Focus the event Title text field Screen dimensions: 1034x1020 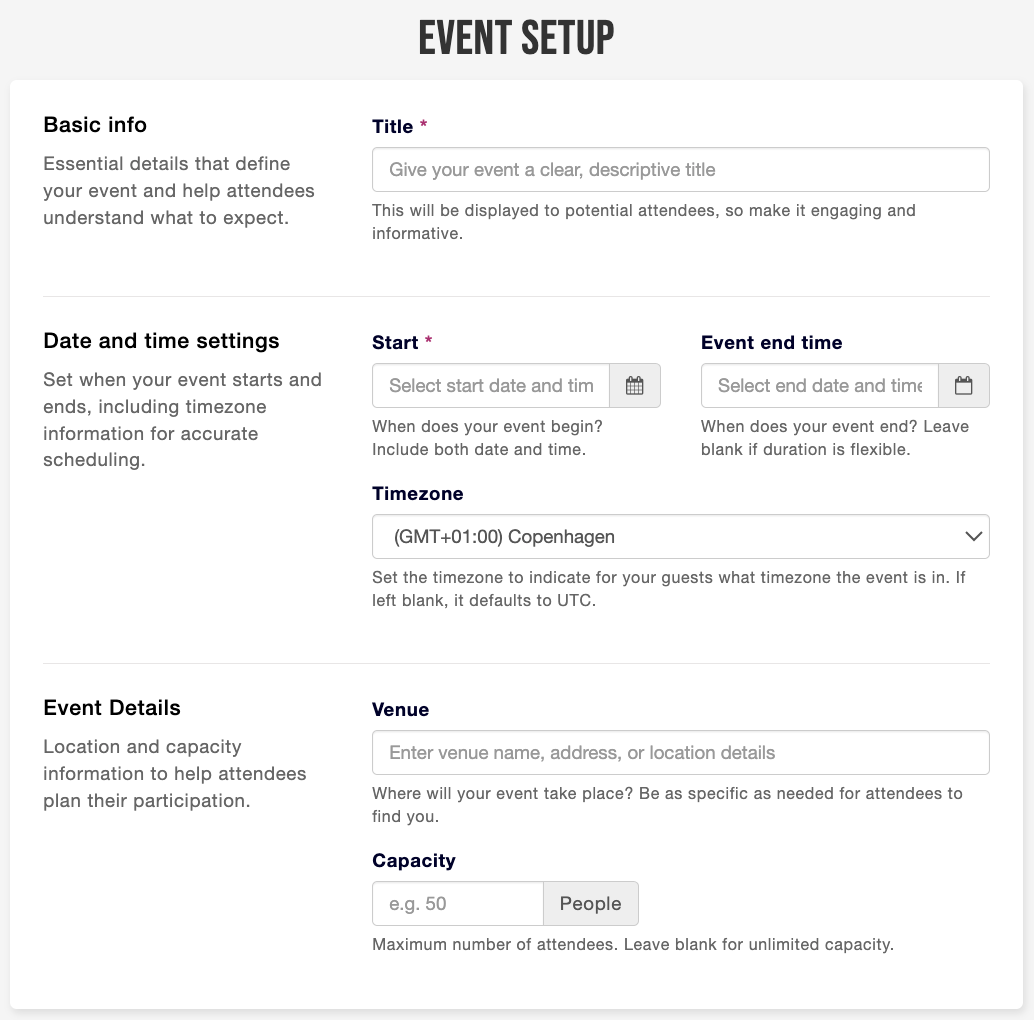point(681,169)
